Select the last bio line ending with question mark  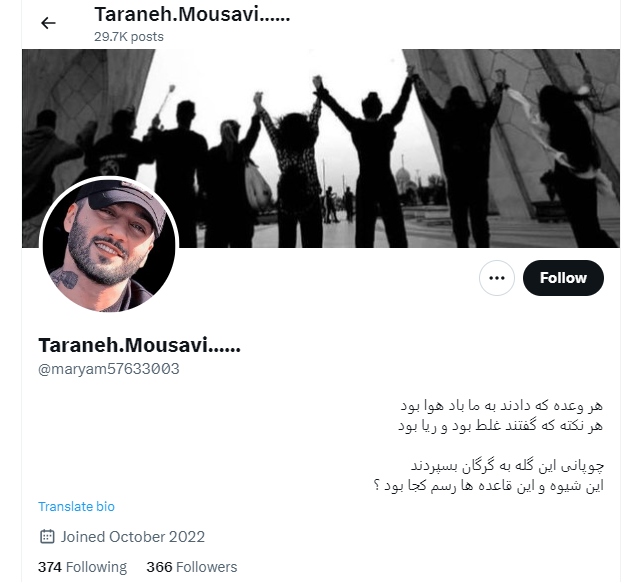click(x=488, y=486)
